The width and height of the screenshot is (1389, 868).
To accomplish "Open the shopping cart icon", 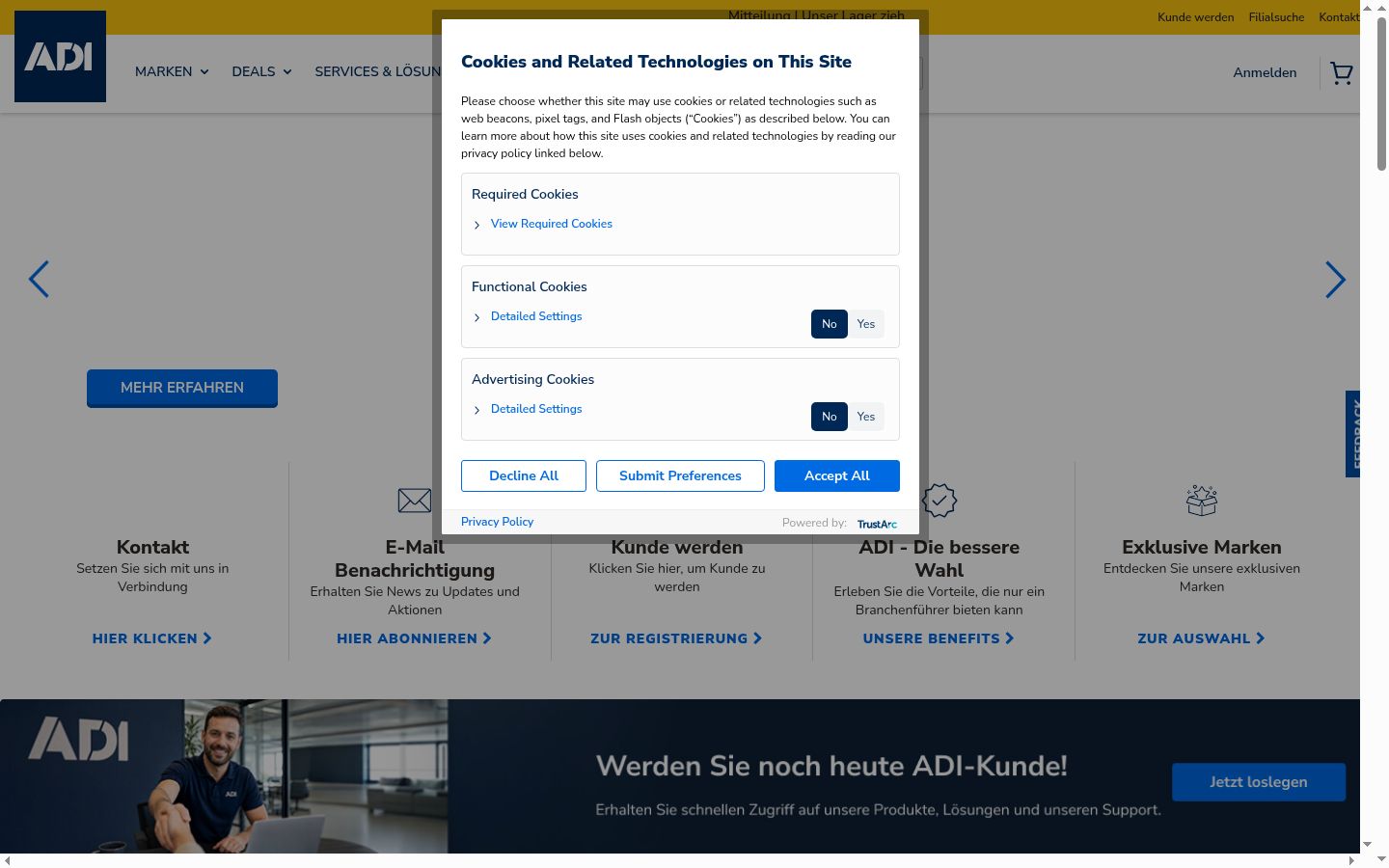I will pyautogui.click(x=1341, y=73).
